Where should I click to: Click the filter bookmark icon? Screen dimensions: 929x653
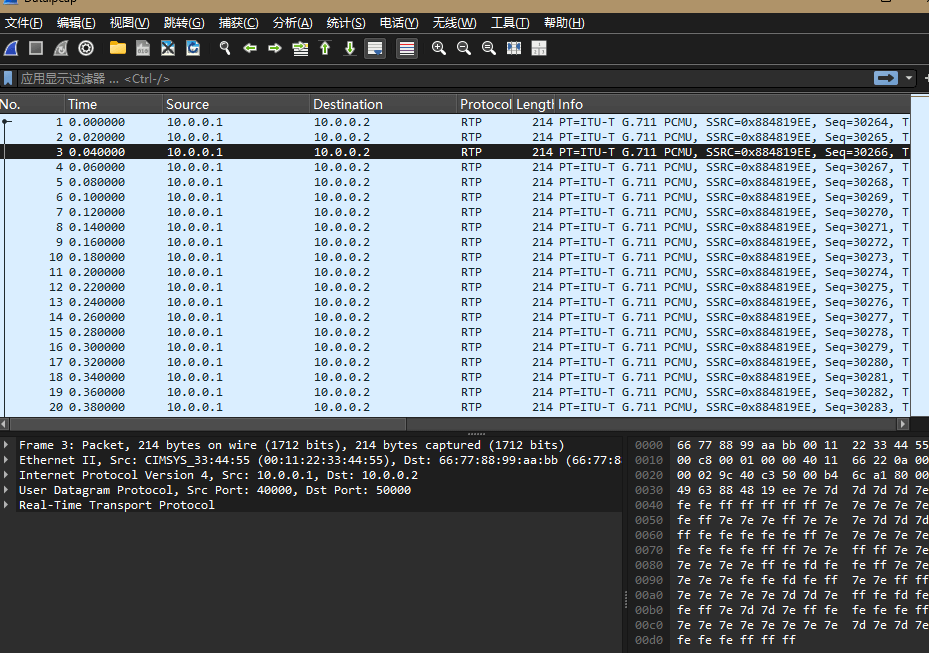click(x=9, y=78)
